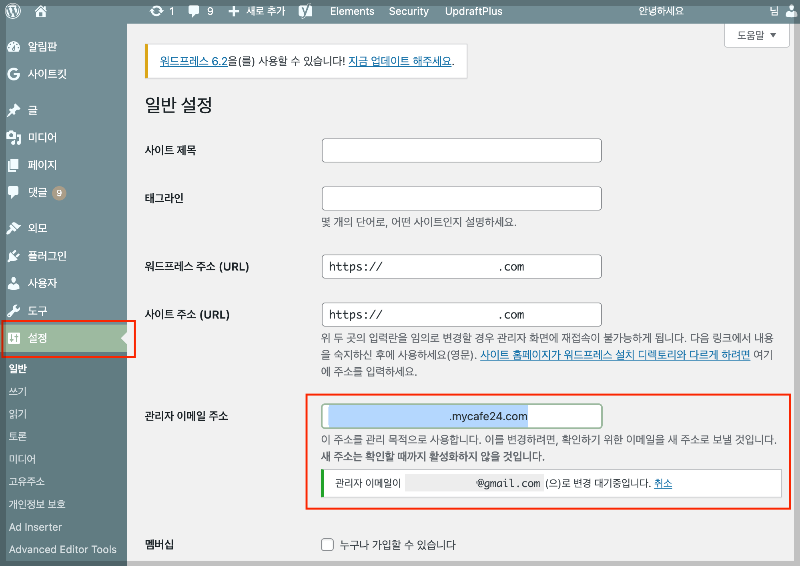This screenshot has width=800, height=566.
Task: Open user avatar icon in admin bar
Action: point(791,11)
